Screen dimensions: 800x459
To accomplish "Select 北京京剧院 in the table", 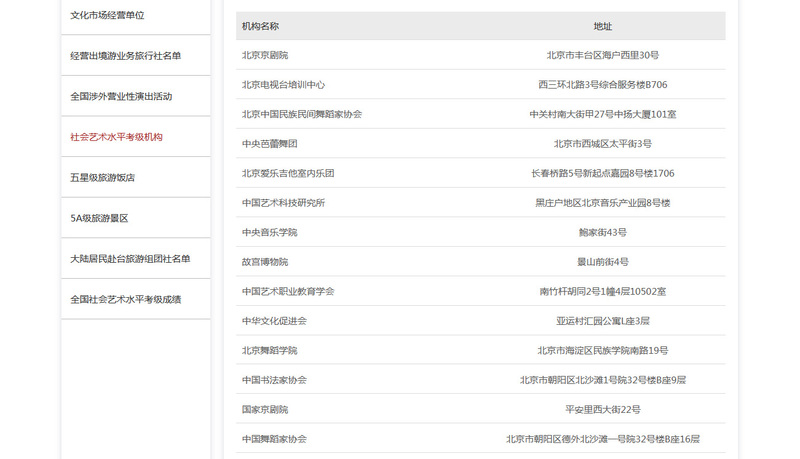I will [x=265, y=55].
